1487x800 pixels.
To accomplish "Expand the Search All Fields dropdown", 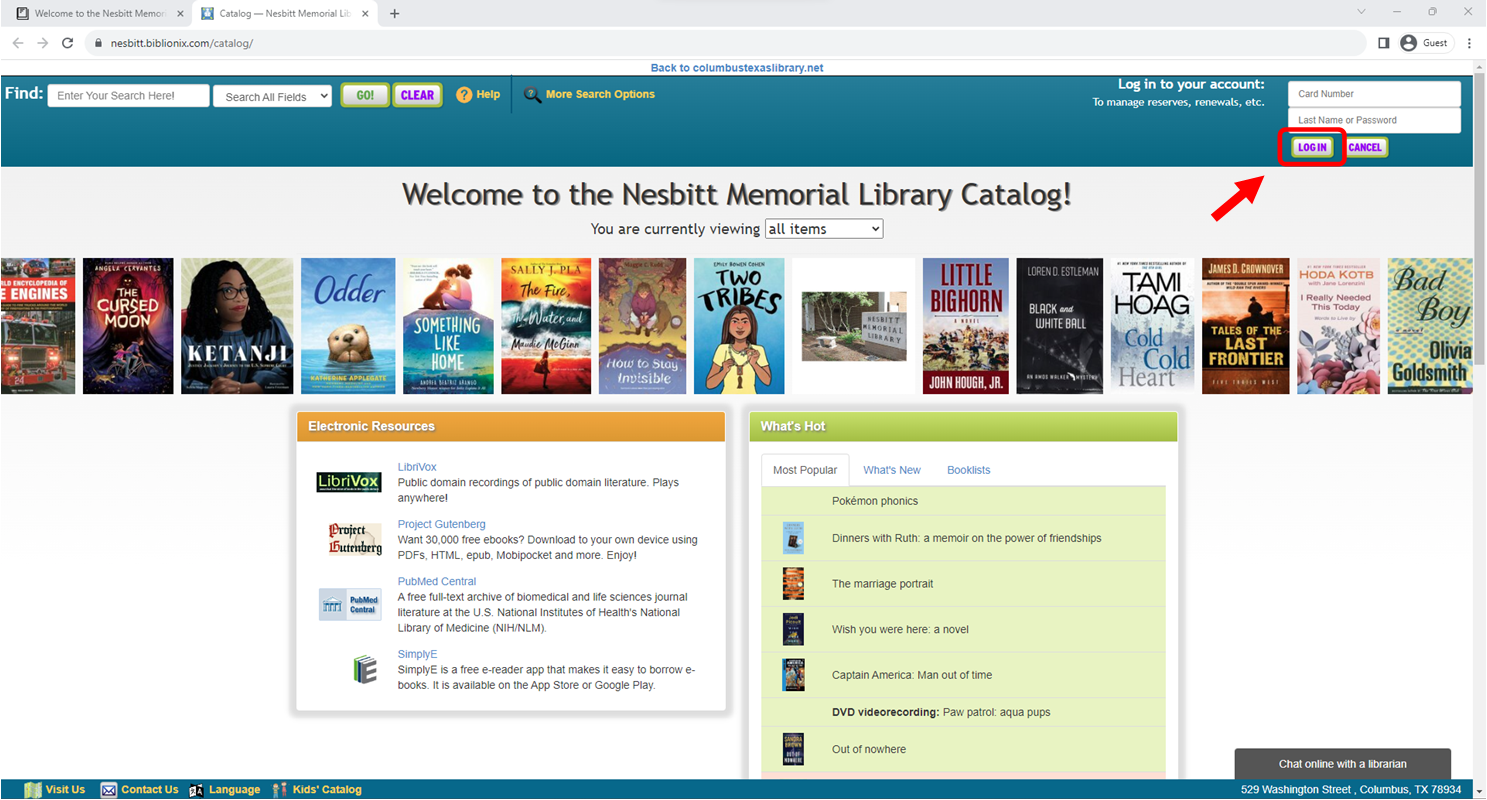I will coord(272,96).
